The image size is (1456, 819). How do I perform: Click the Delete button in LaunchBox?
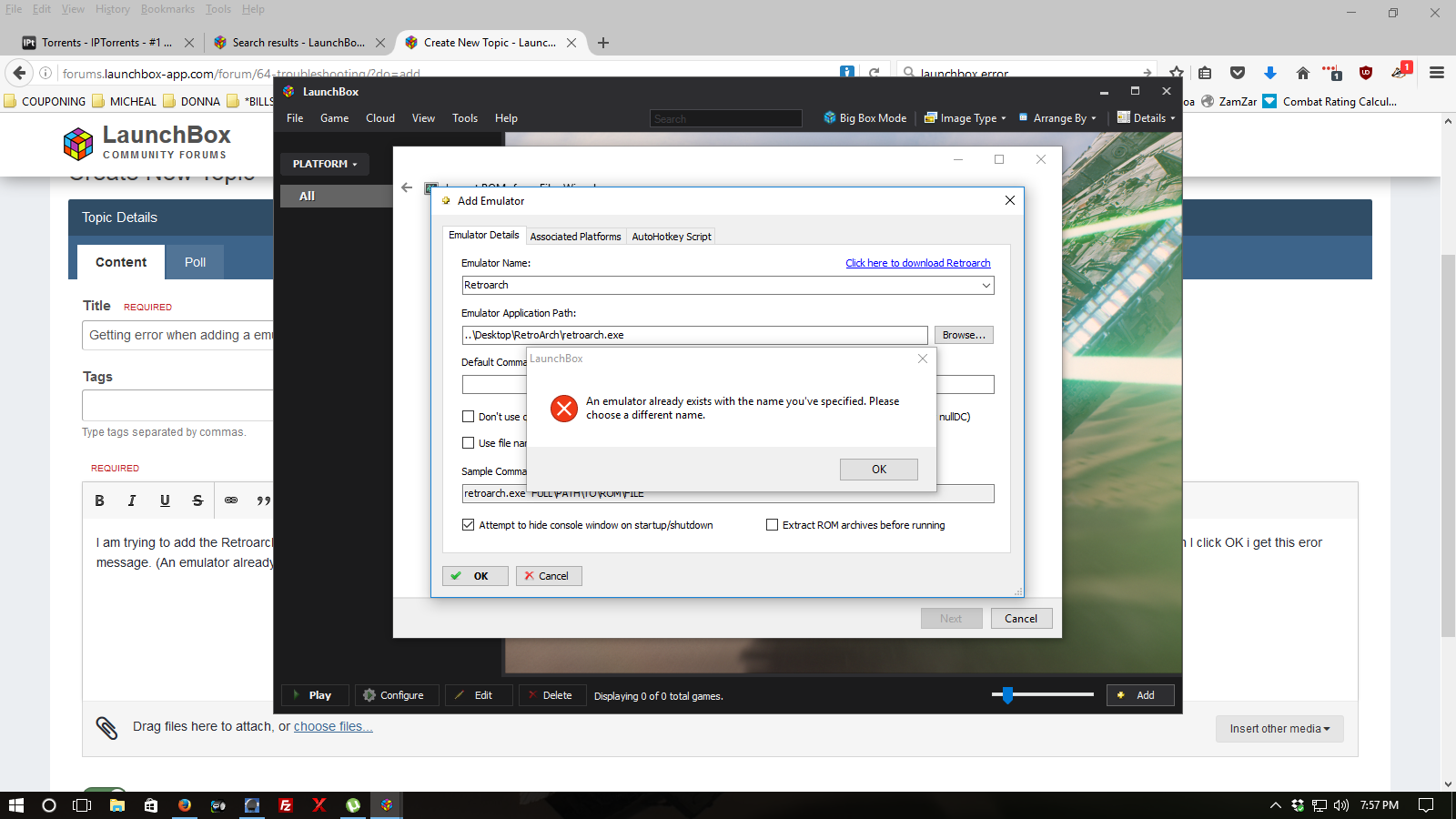(x=552, y=695)
